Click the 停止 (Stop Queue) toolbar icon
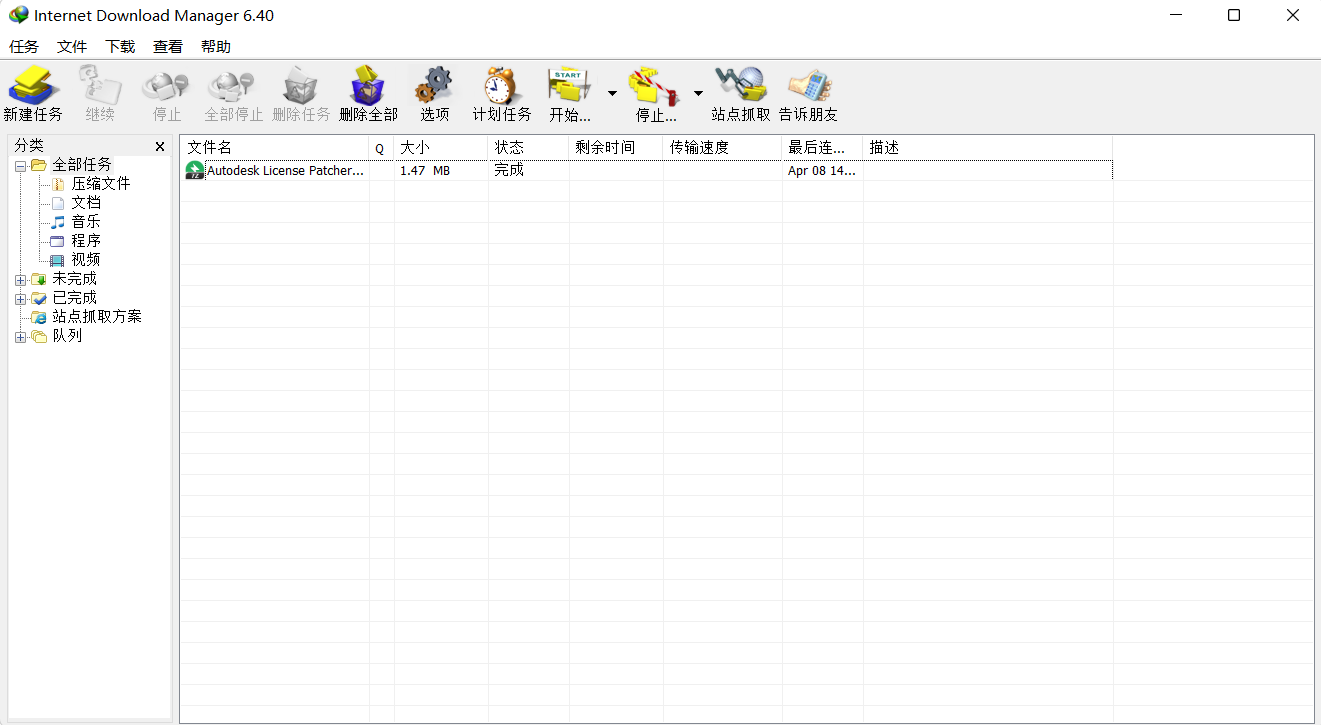The width and height of the screenshot is (1321, 725). tap(655, 94)
